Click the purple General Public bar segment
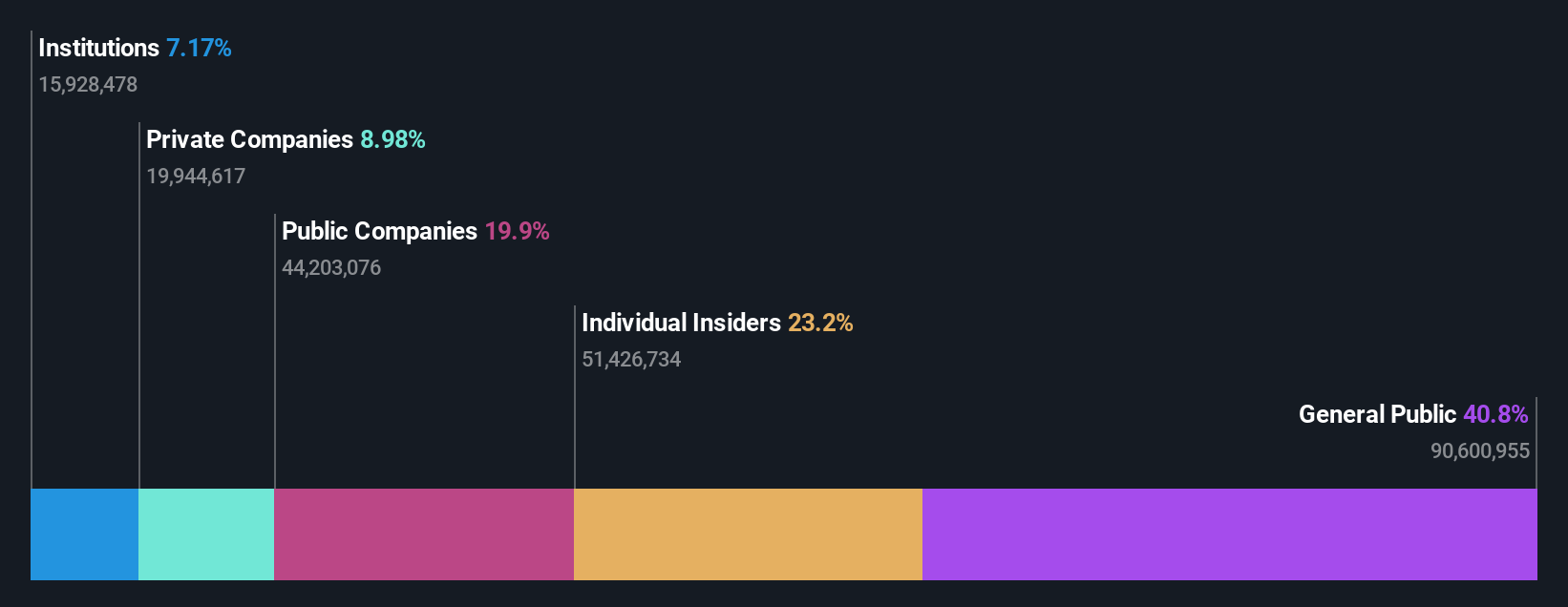Viewport: 1568px width, 607px height. pos(1230,534)
